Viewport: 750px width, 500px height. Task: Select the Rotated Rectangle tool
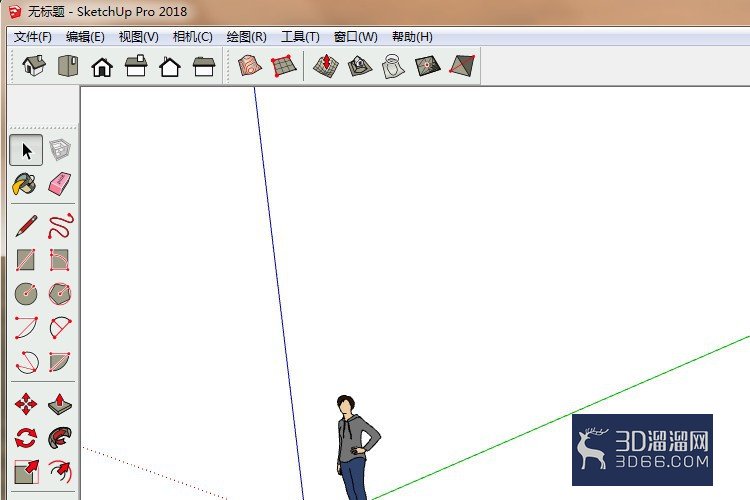click(x=60, y=260)
